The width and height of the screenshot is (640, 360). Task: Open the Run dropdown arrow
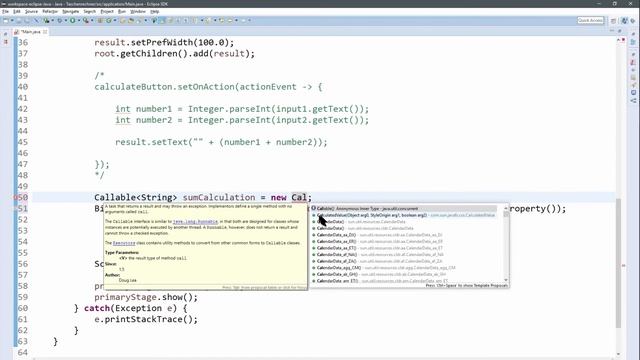pyautogui.click(x=79, y=20)
